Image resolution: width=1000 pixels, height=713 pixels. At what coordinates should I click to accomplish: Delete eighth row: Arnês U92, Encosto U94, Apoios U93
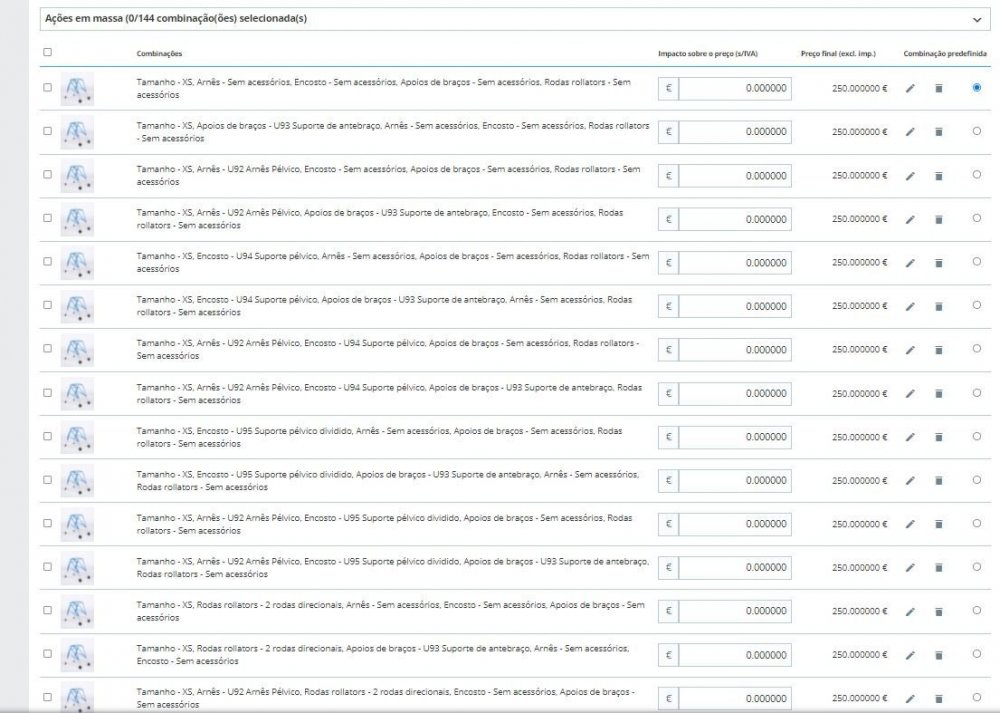click(939, 394)
